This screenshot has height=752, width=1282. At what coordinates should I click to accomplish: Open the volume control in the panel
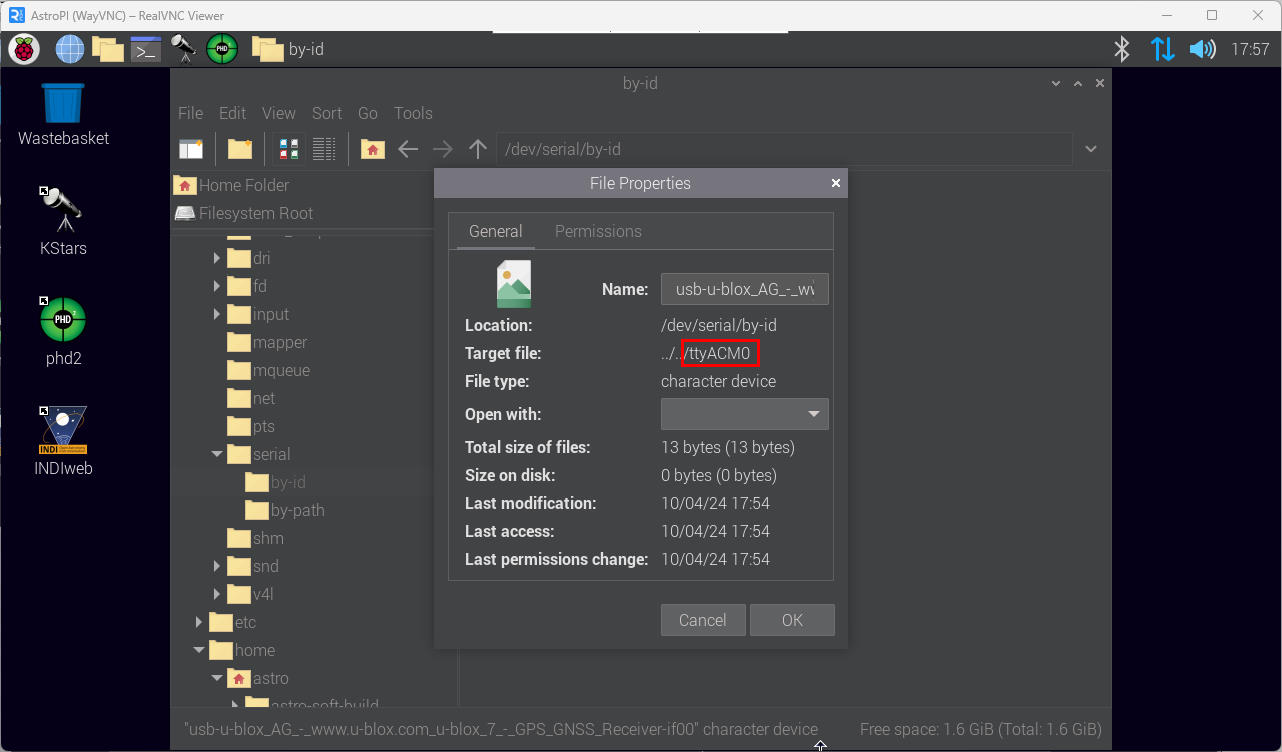point(1201,49)
